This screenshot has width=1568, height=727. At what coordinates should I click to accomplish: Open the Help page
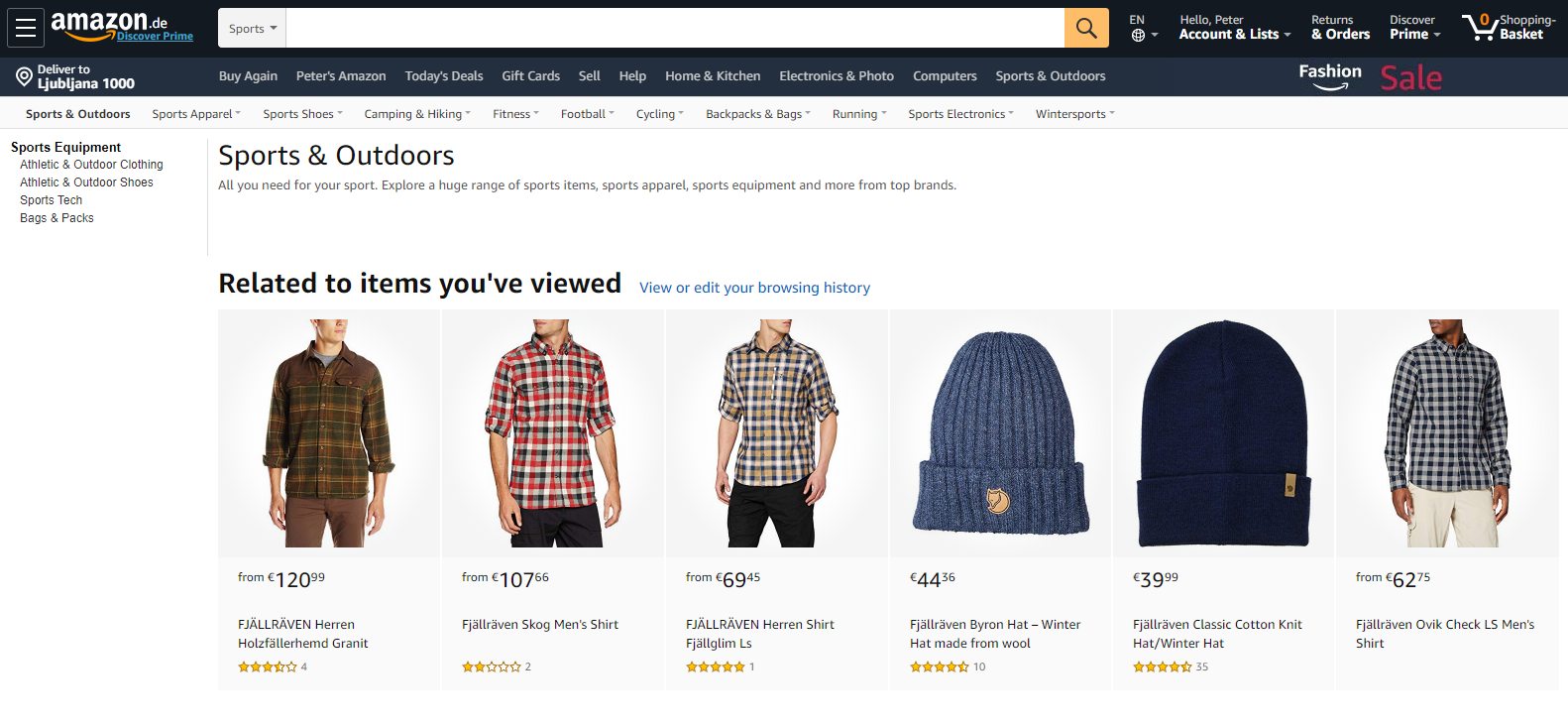(x=632, y=76)
